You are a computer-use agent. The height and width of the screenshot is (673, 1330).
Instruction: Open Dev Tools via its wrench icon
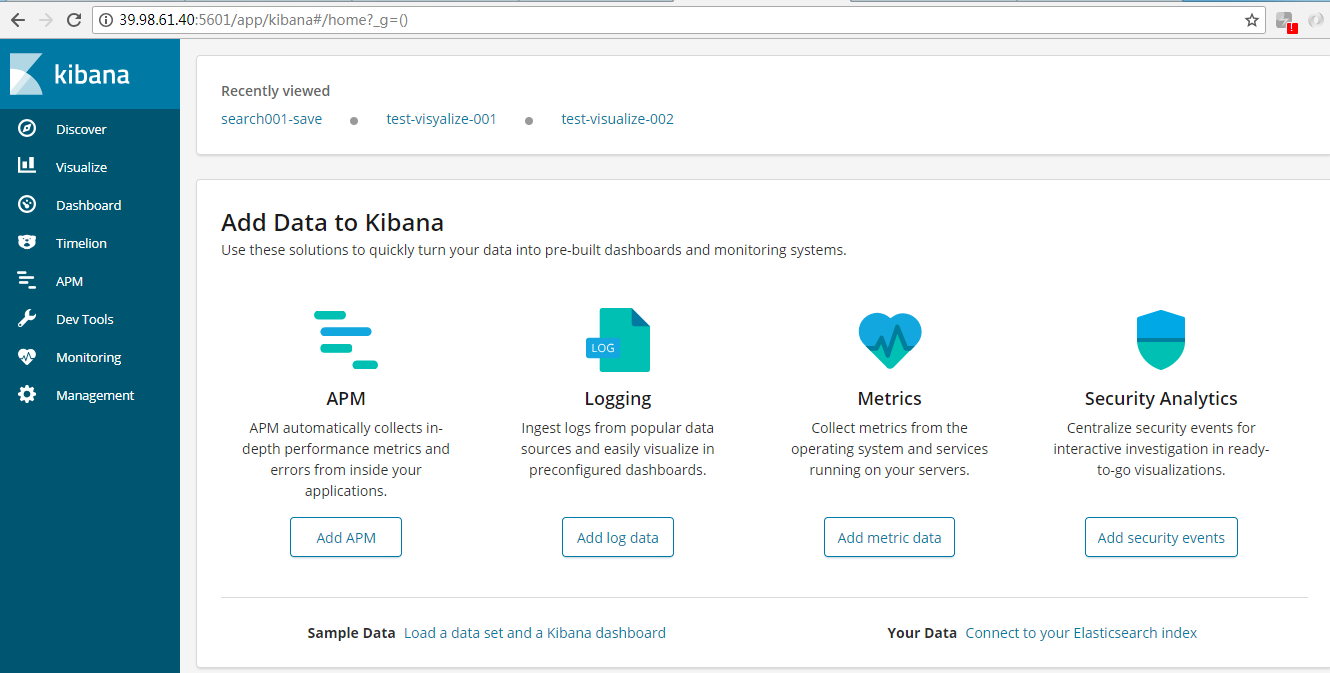[27, 319]
